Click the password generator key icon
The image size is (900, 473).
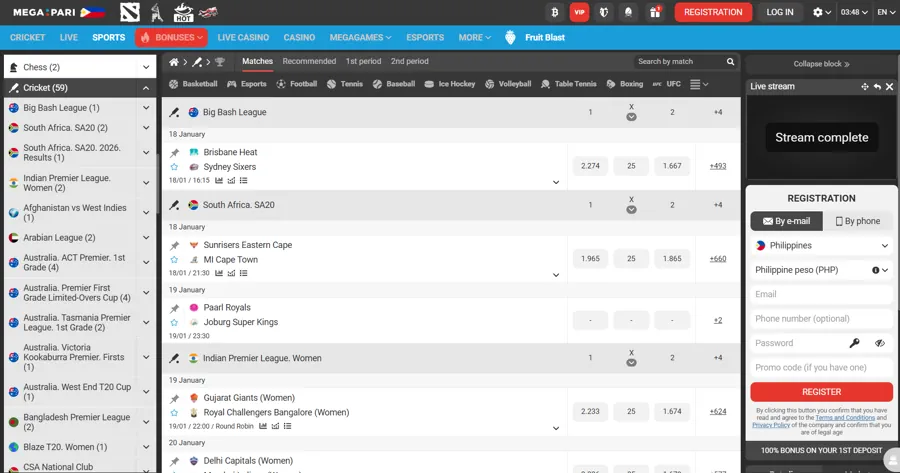click(855, 343)
